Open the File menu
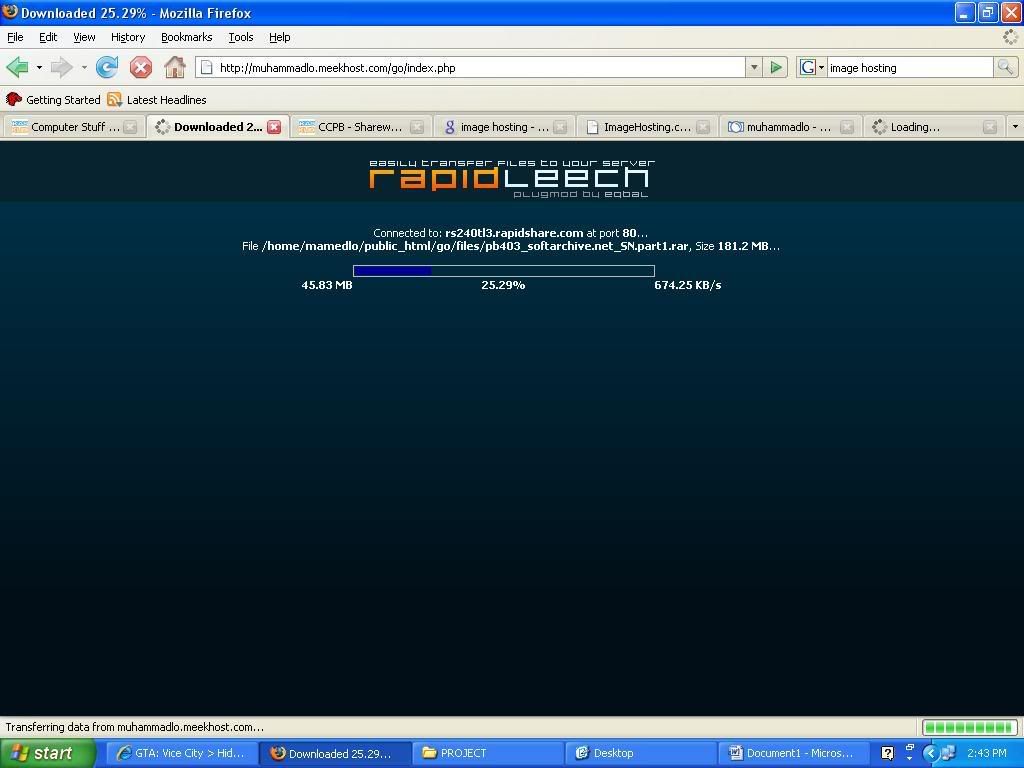This screenshot has height=768, width=1024. click(15, 37)
